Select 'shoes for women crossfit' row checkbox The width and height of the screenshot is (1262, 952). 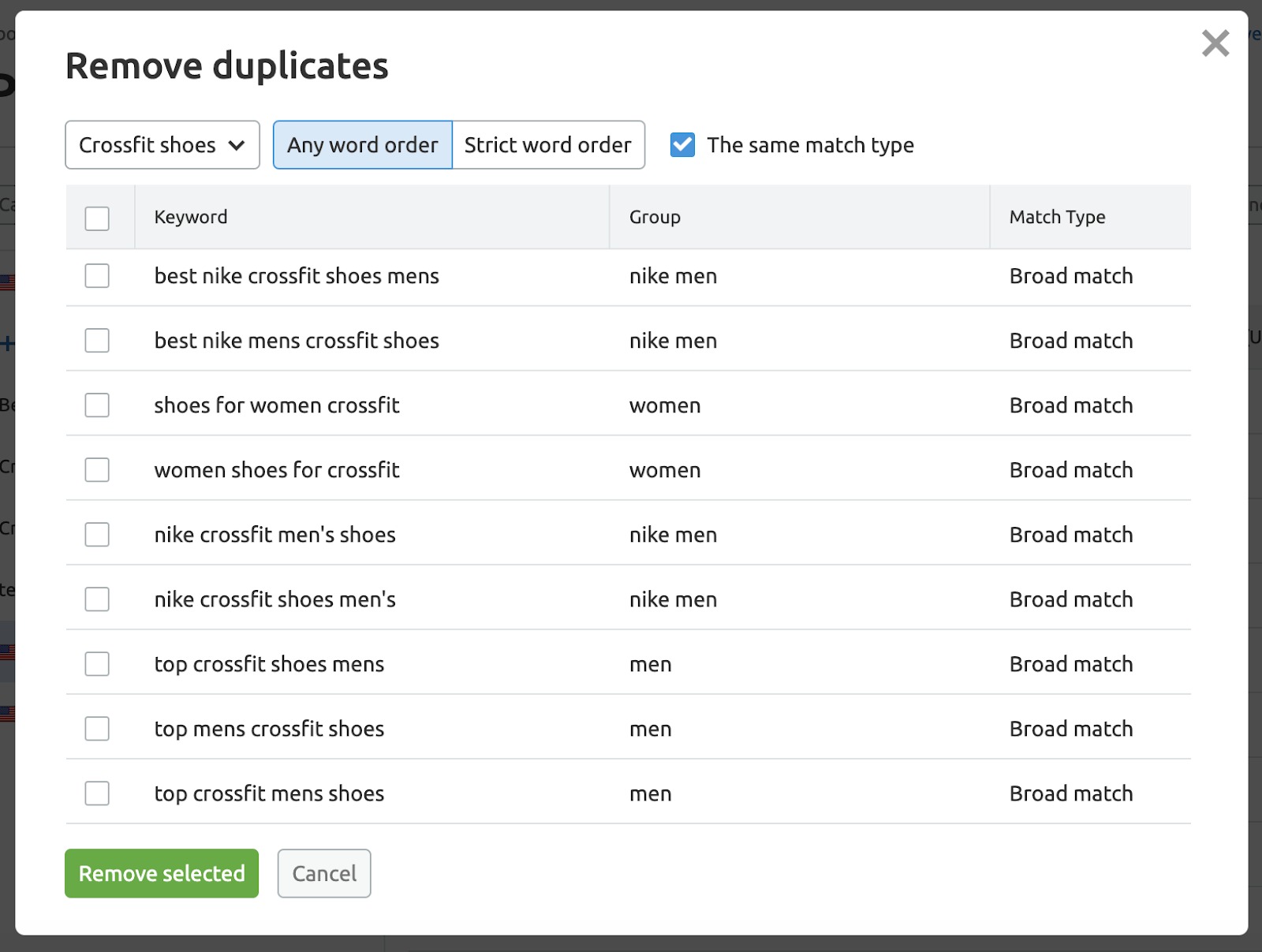(96, 405)
